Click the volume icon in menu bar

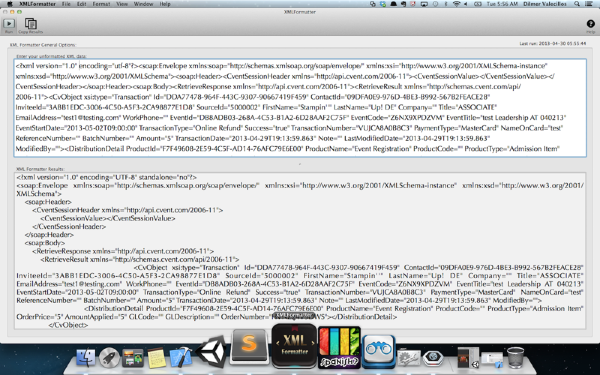click(466, 4)
